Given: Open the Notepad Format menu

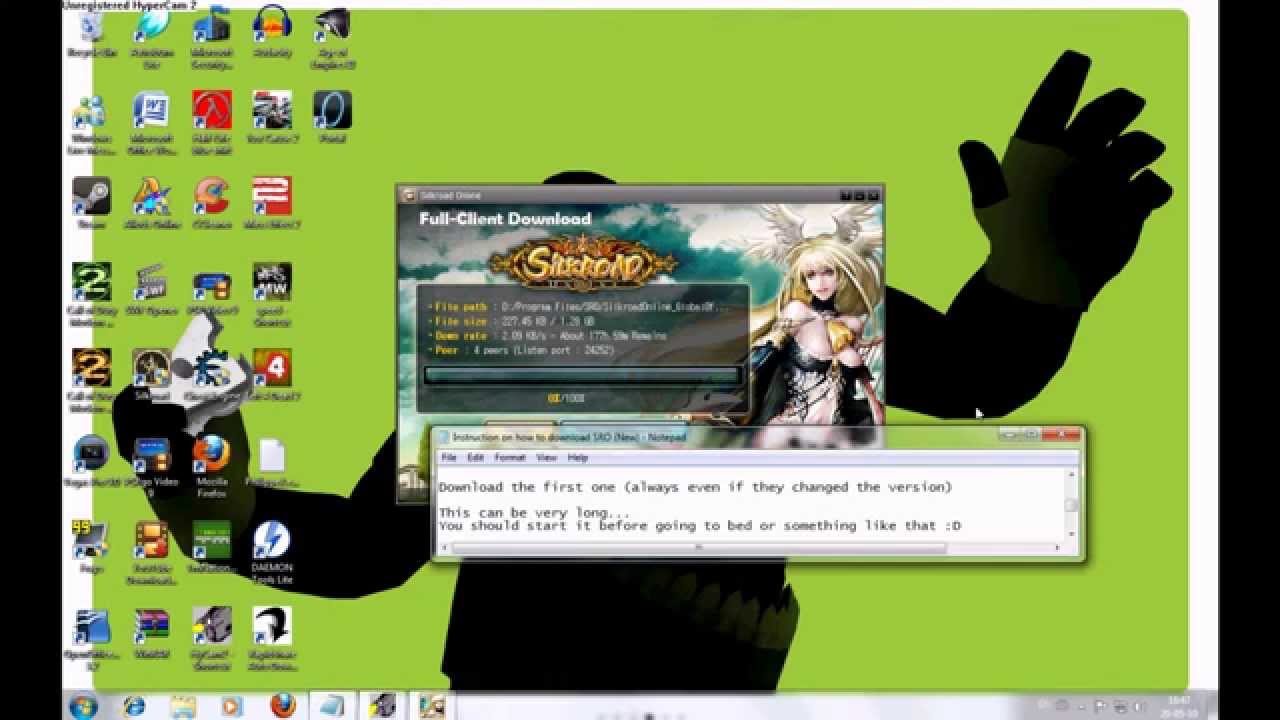Looking at the screenshot, I should coord(509,457).
